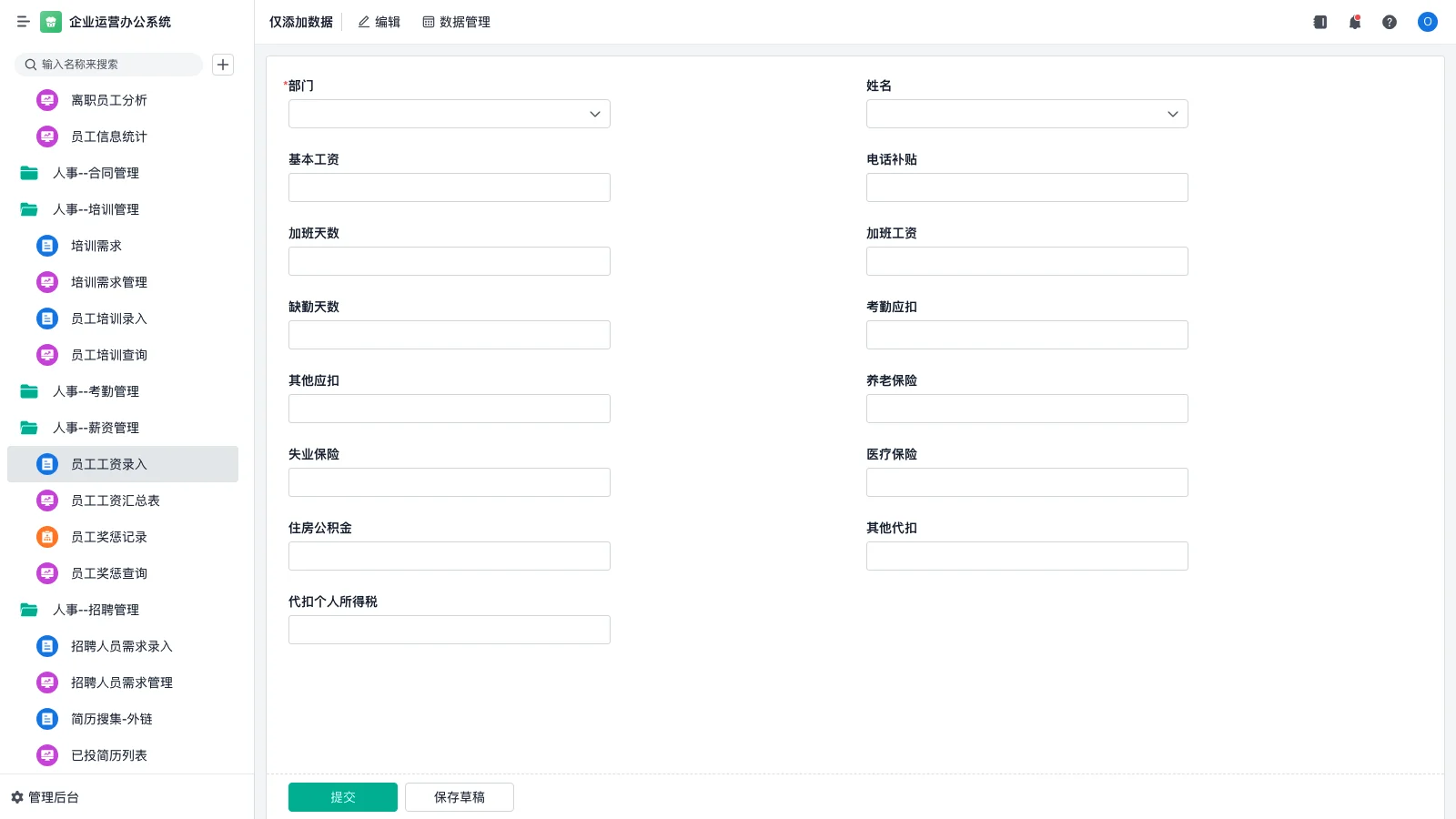Open the 编辑 menu item

[379, 22]
